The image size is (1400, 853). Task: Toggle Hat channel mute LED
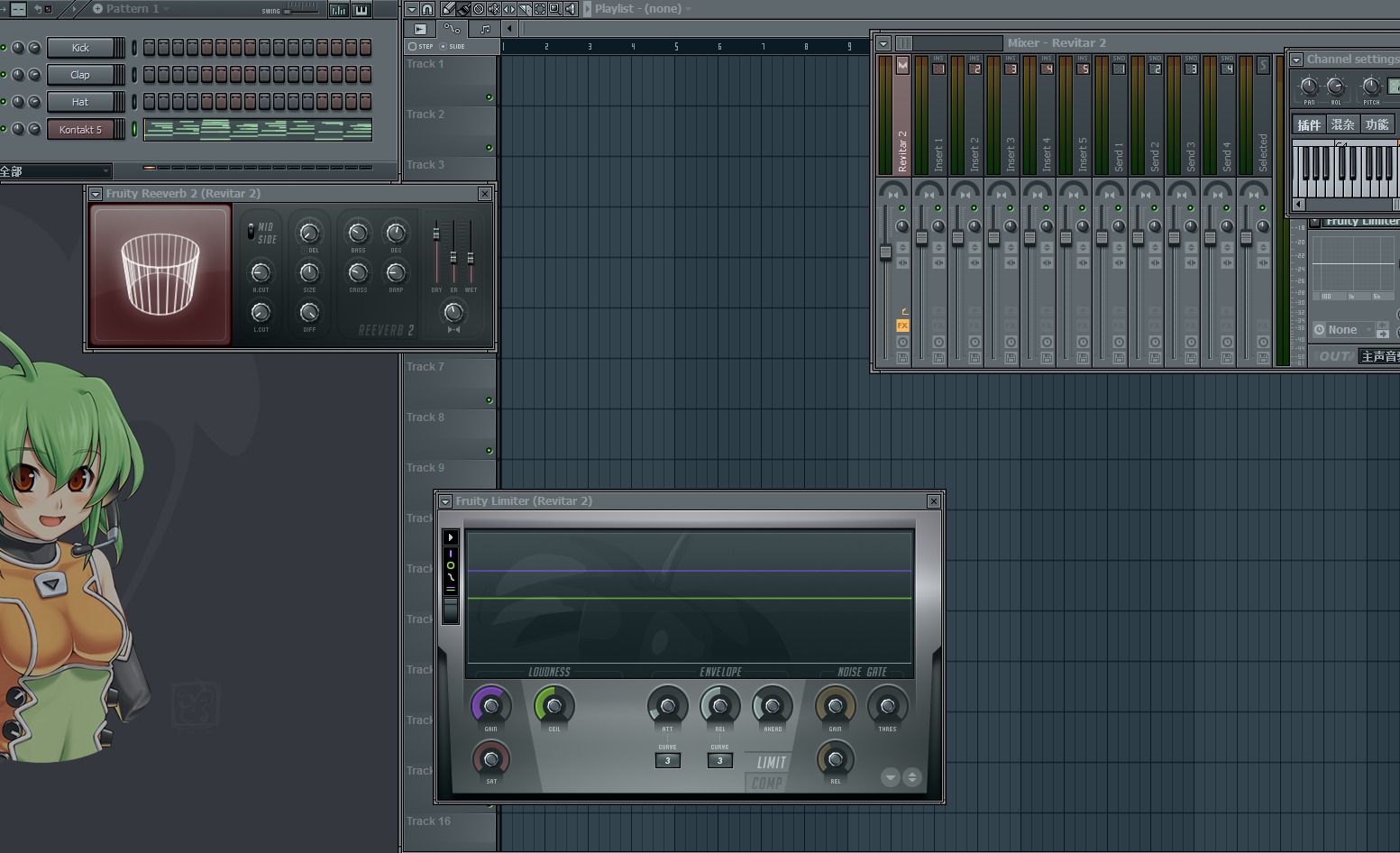4,101
